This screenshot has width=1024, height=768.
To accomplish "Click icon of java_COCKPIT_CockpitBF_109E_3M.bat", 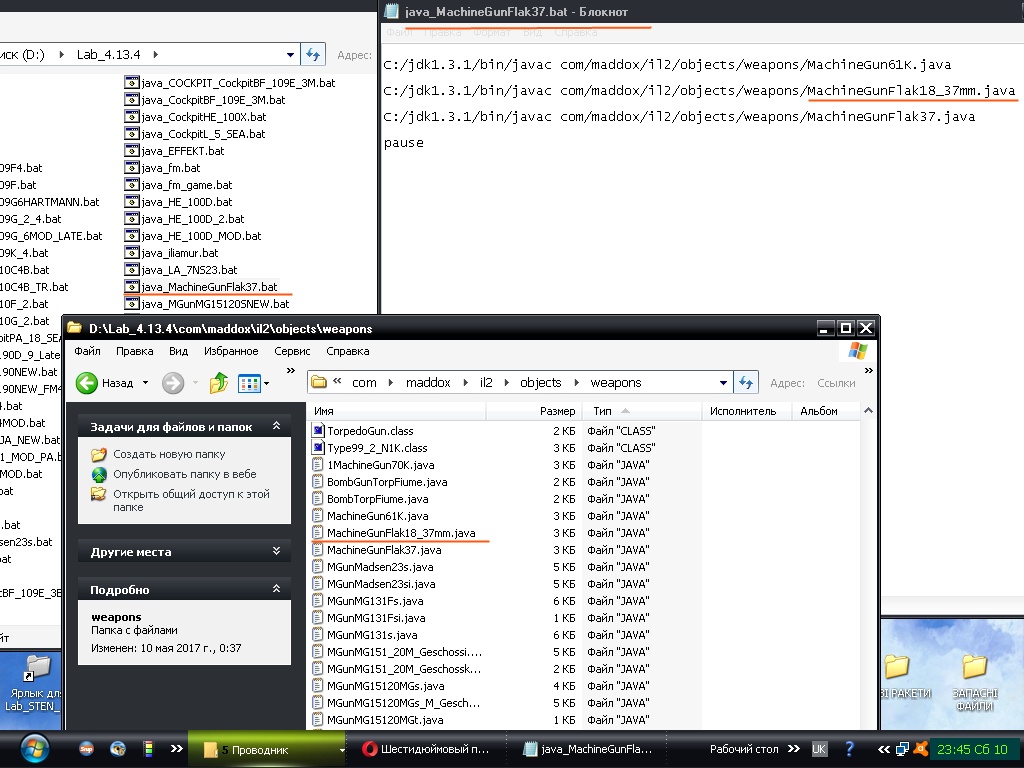I will [132, 83].
